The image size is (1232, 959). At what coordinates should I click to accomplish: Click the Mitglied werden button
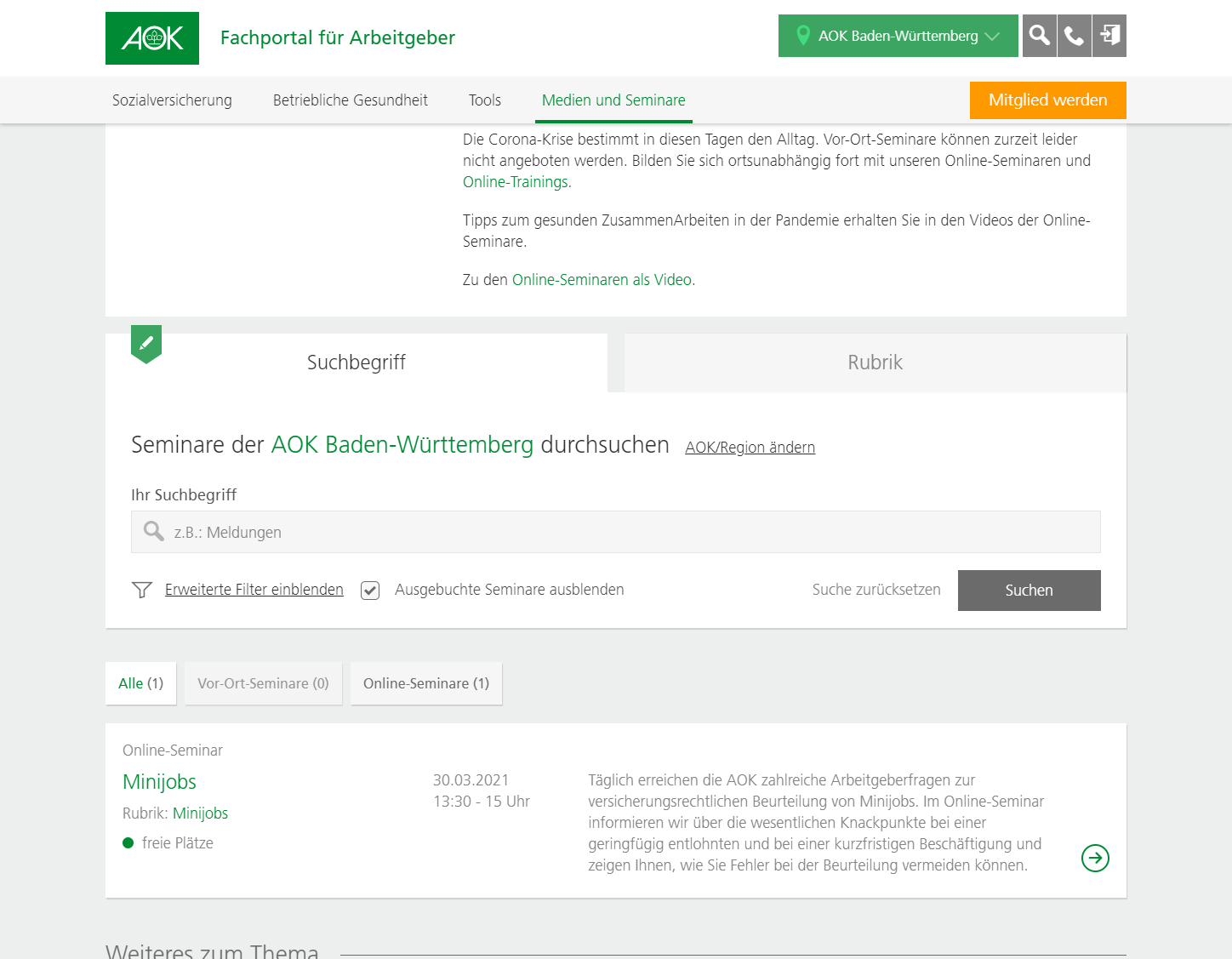1048,100
